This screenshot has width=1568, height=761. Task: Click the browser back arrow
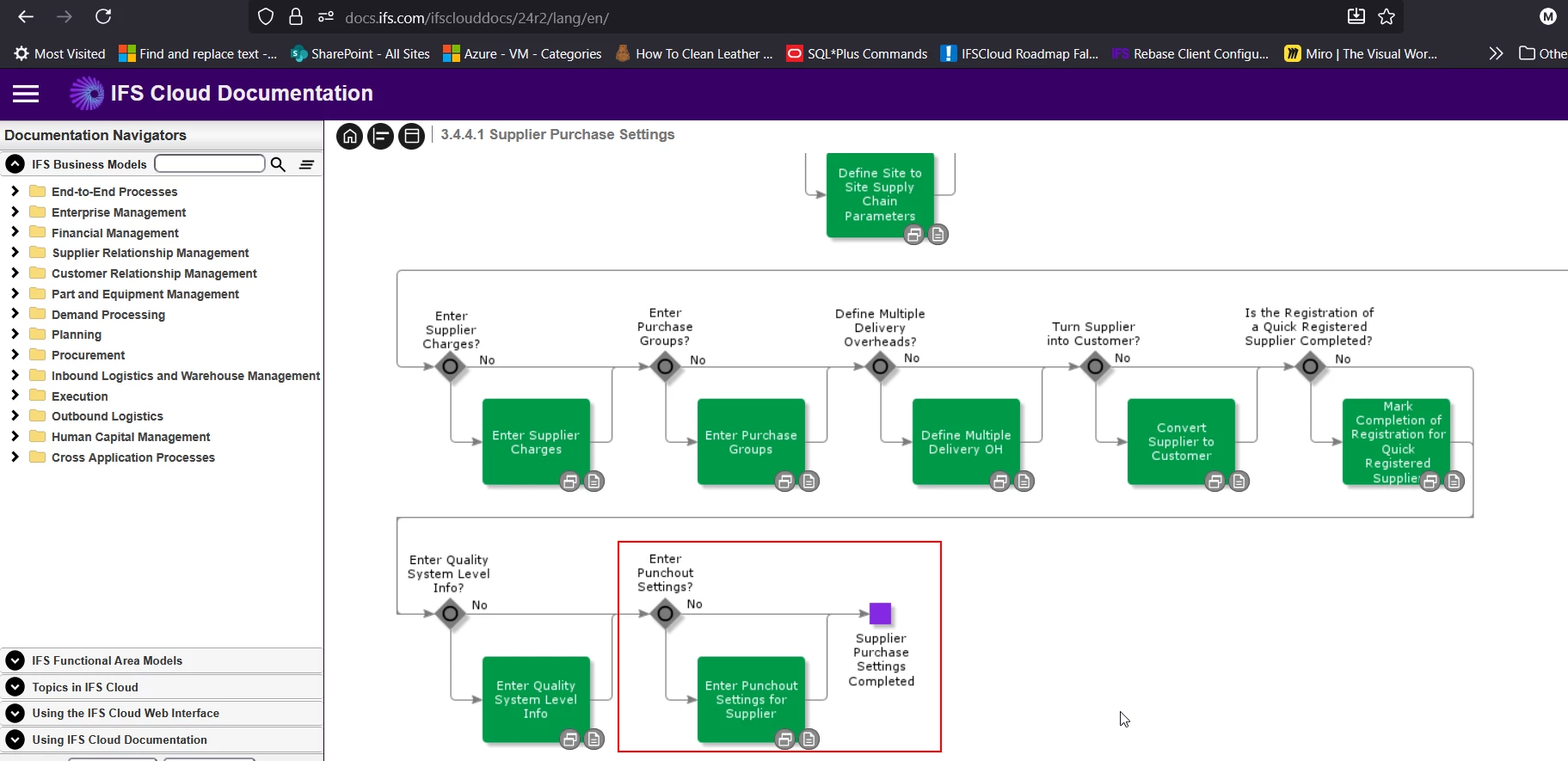[26, 16]
